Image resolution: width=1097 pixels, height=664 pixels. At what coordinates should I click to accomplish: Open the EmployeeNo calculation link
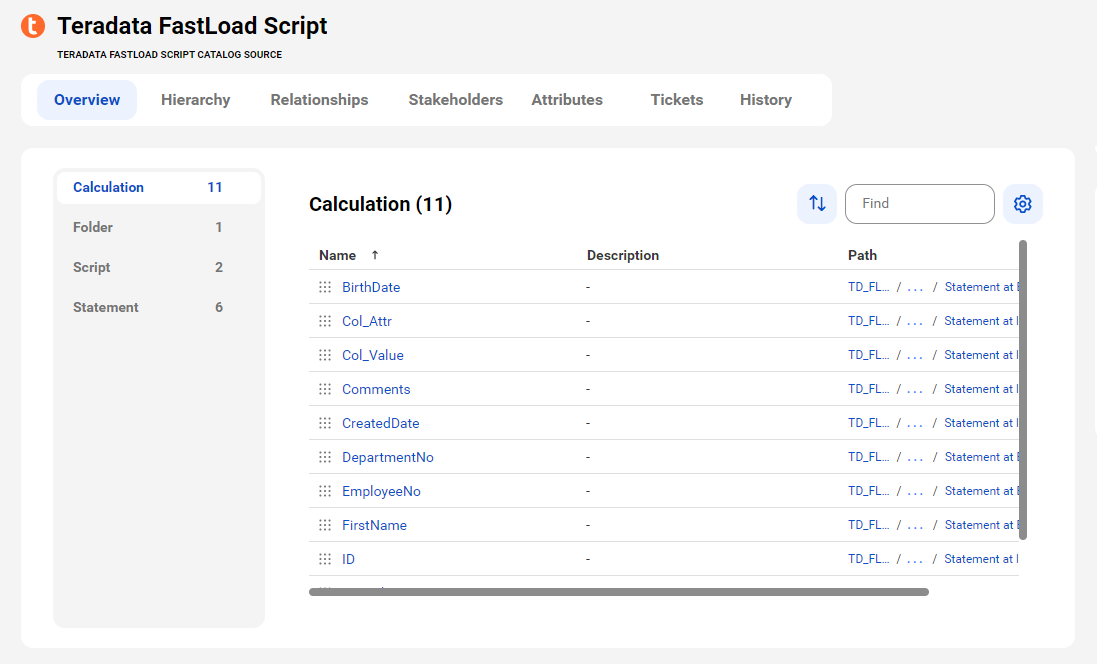point(381,491)
